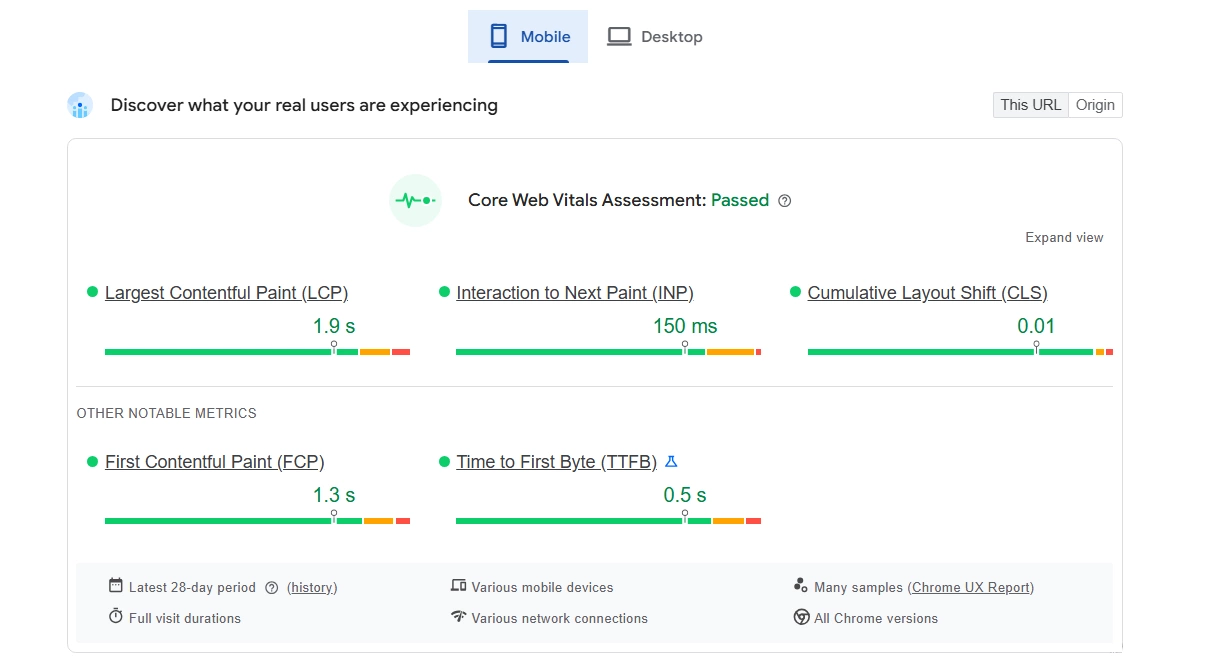Click the LCP distribution bar marker
This screenshot has height=664, width=1218.
[x=334, y=347]
